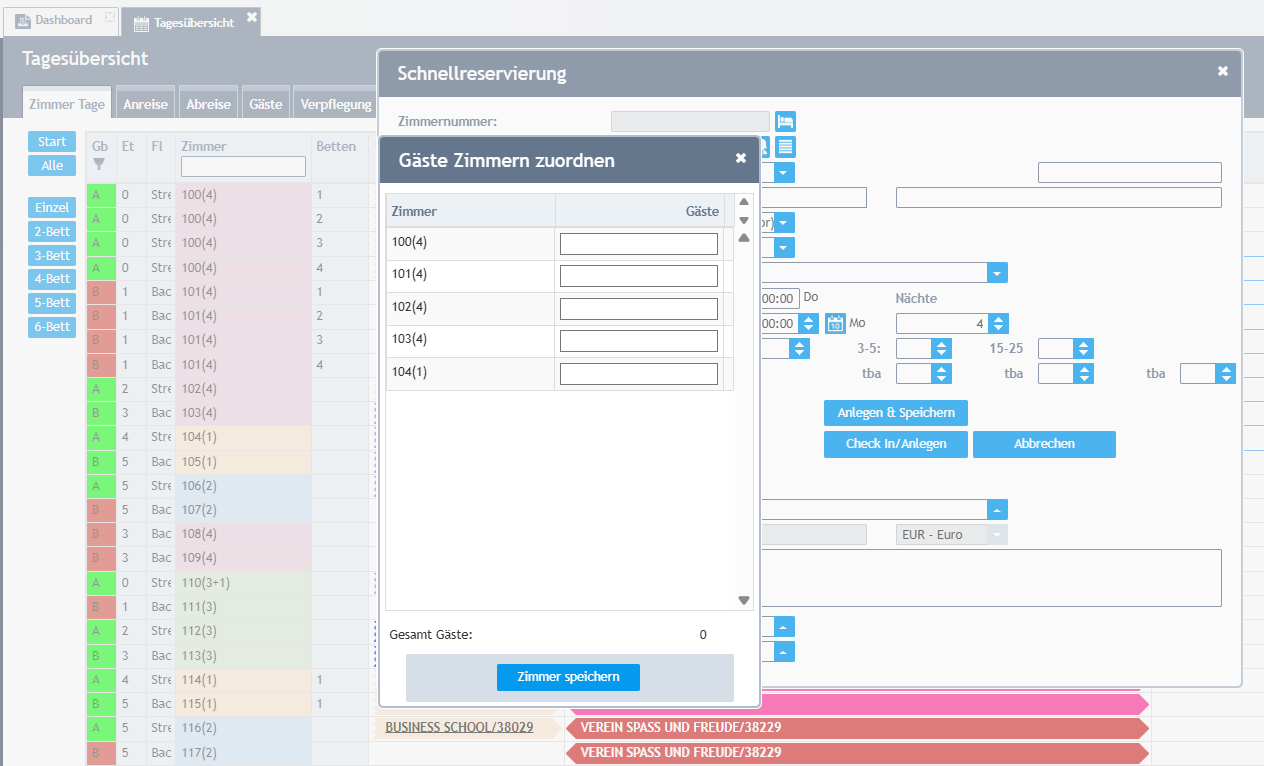Switch to the Anreise tab
The image size is (1264, 766).
click(x=146, y=104)
